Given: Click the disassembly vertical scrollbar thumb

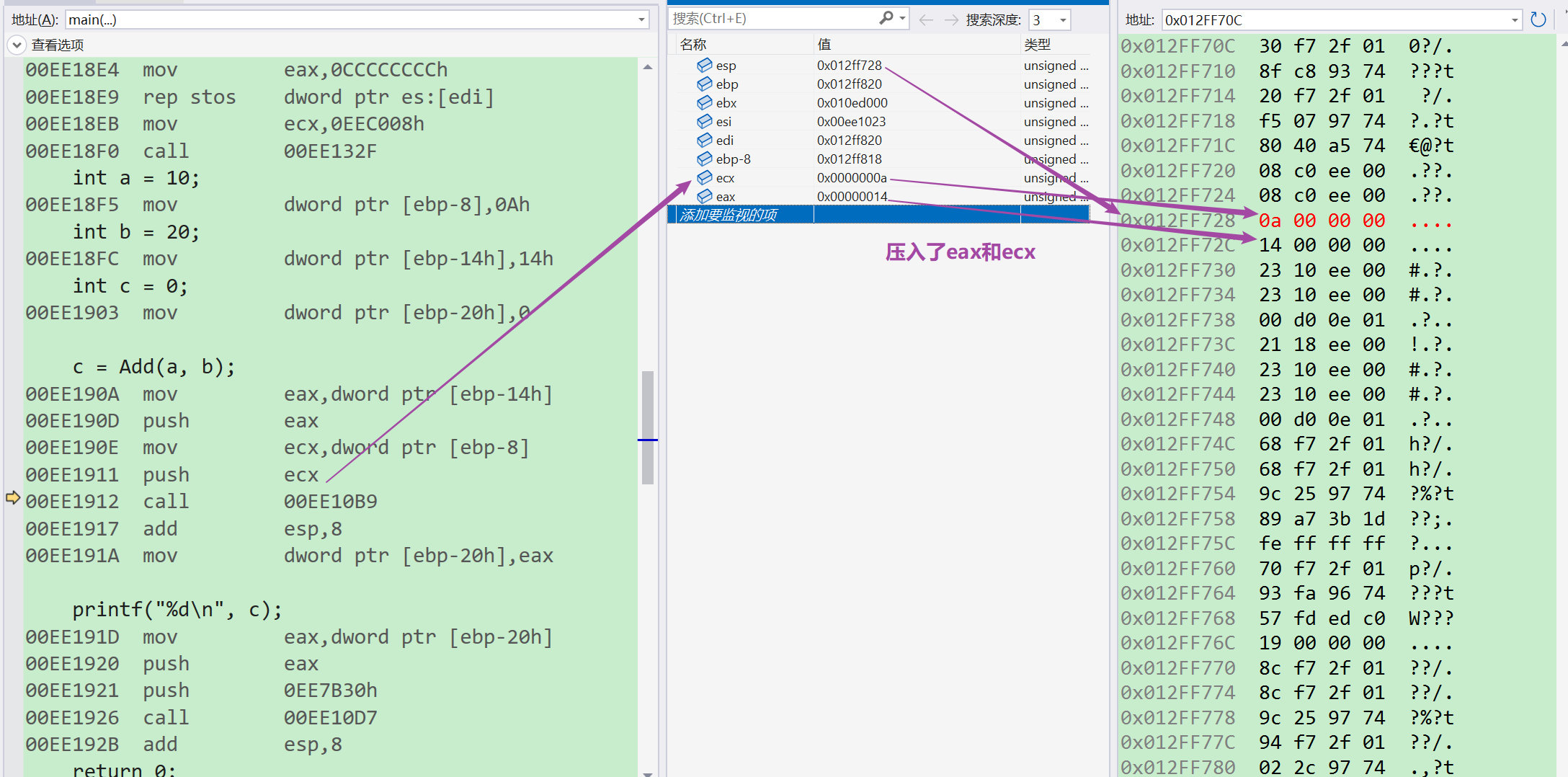Looking at the screenshot, I should [x=648, y=427].
